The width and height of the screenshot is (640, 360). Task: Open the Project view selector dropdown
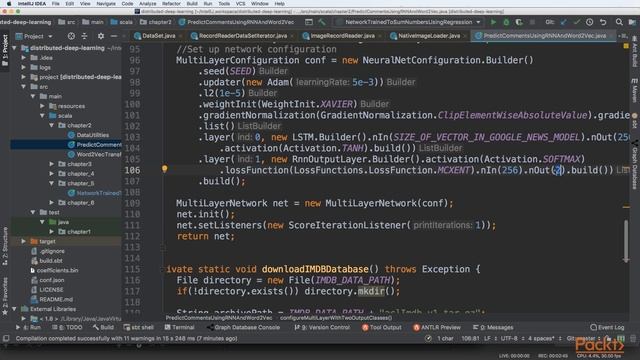(34, 36)
